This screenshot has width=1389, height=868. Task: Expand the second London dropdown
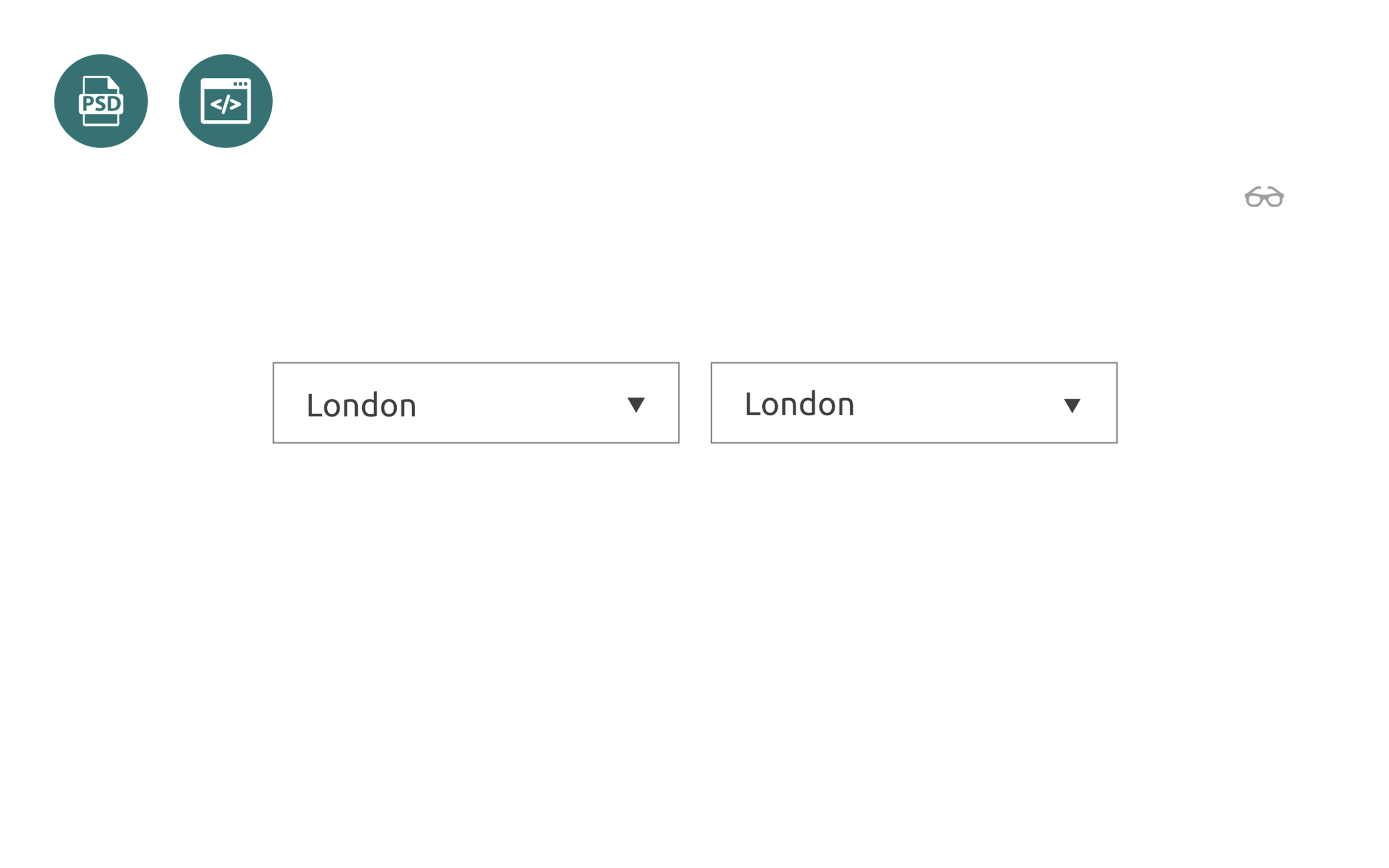[1072, 403]
